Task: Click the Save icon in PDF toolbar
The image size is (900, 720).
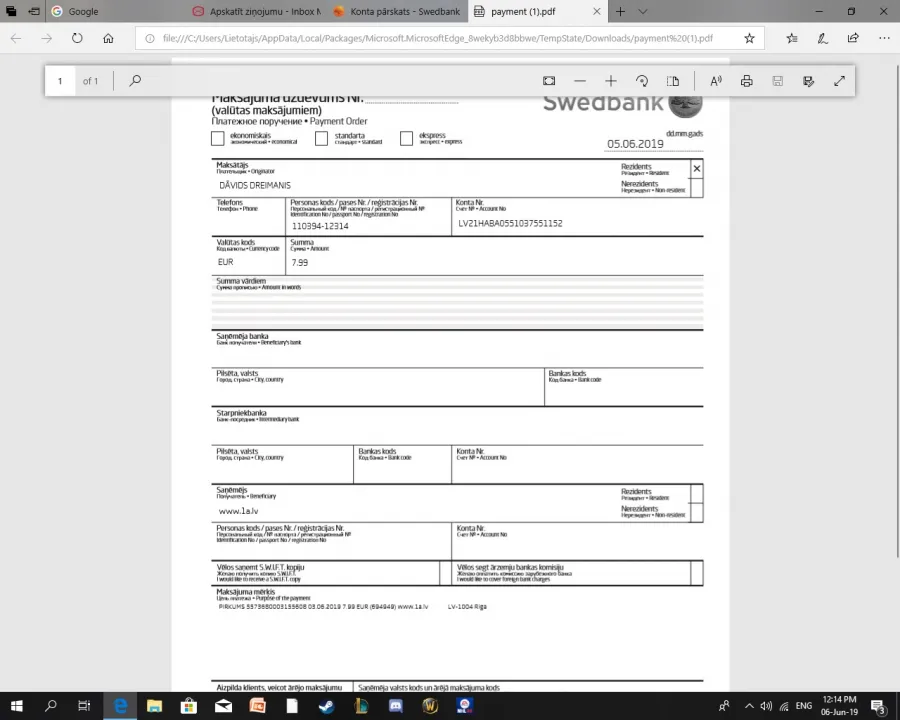Action: (x=777, y=81)
